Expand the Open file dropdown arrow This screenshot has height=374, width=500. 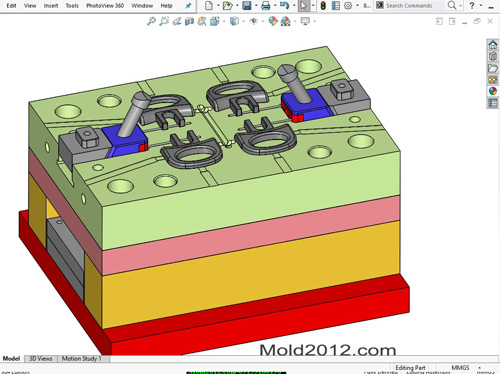tap(237, 6)
